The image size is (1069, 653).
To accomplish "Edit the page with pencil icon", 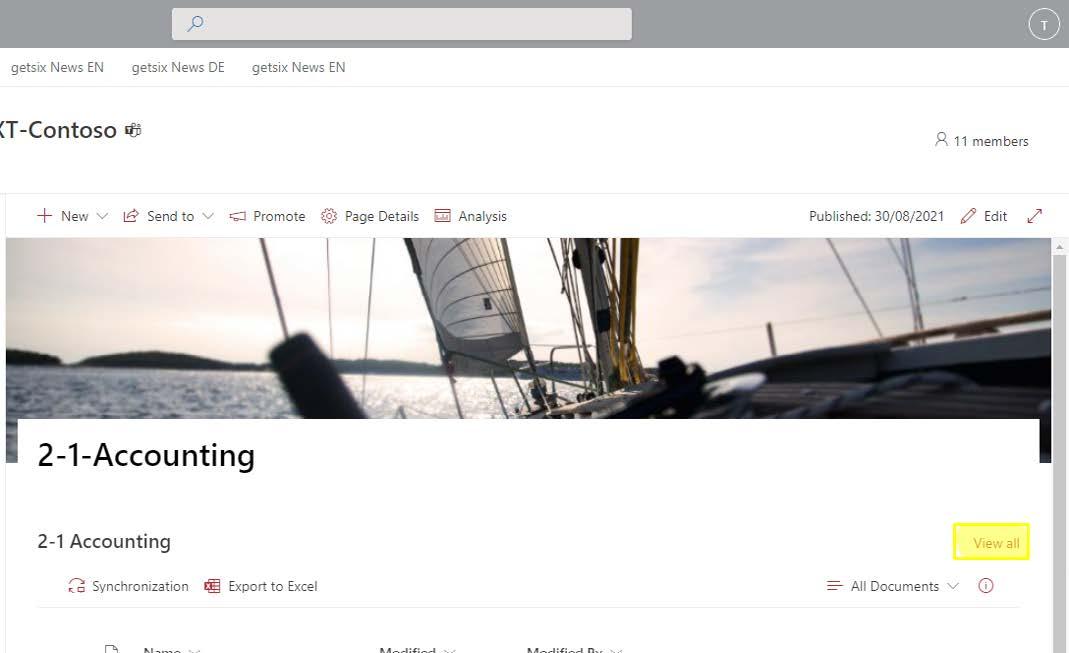I will coord(984,216).
